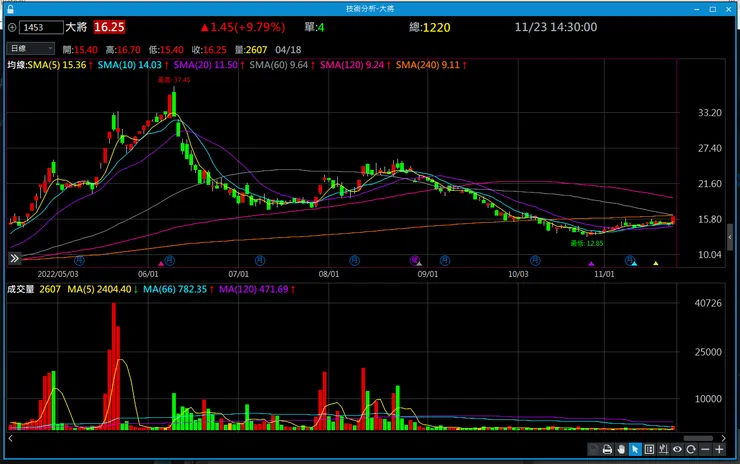Click the SMA(60) 9.64 indicator label
The width and height of the screenshot is (740, 464).
(x=278, y=65)
